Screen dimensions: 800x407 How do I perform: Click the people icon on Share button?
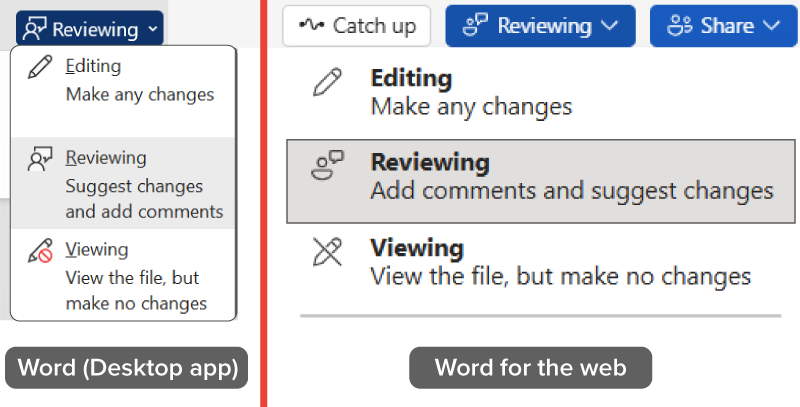[x=679, y=25]
